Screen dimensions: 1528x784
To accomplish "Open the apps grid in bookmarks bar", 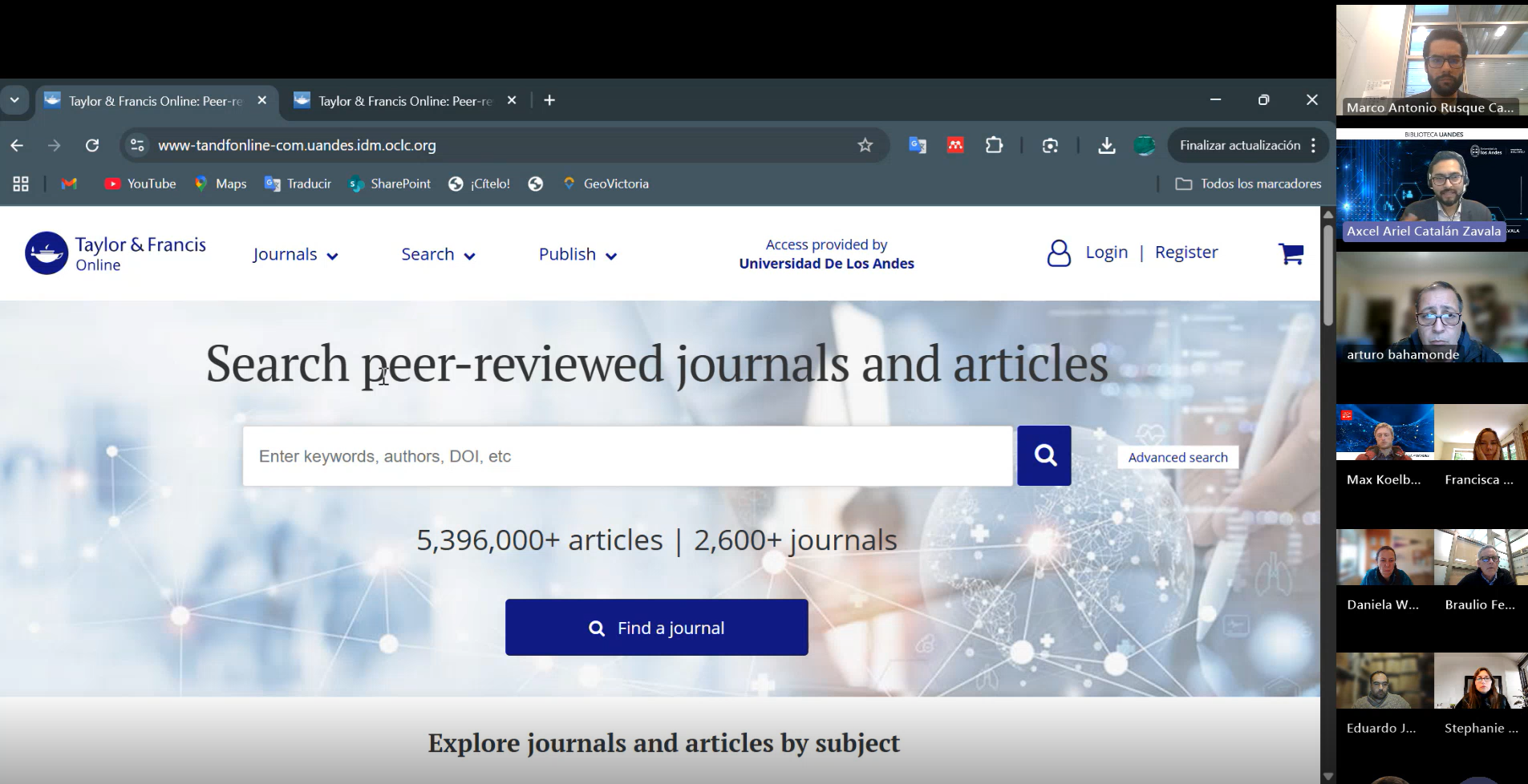I will (x=21, y=184).
